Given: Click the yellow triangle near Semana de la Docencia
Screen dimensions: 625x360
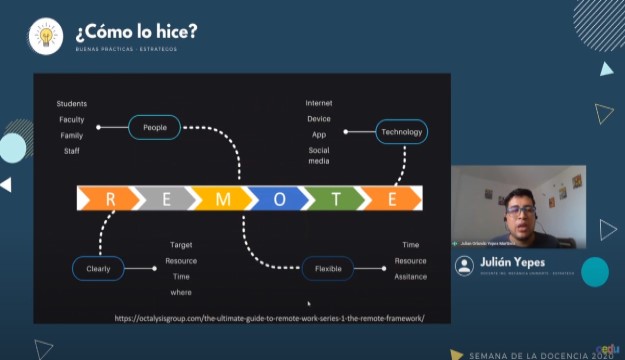Looking at the screenshot, I should pos(456,354).
